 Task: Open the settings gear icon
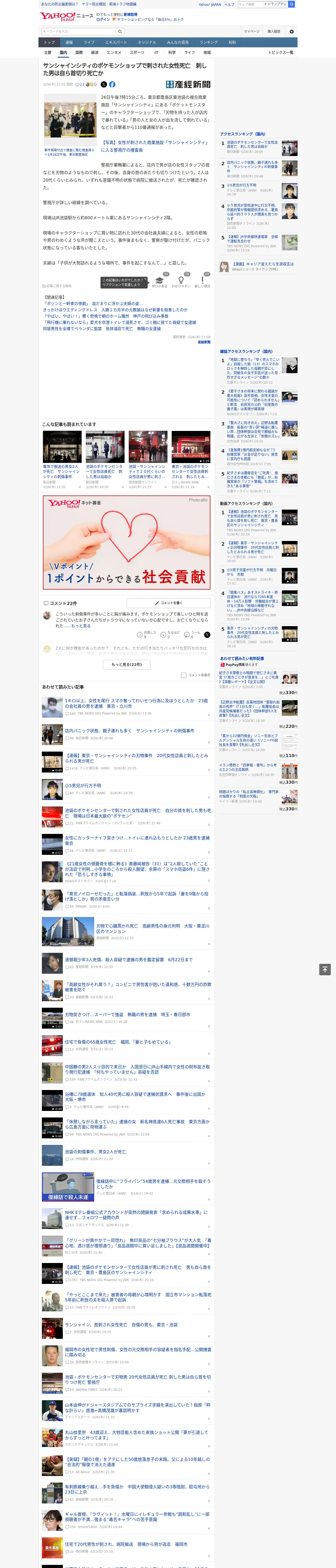click(292, 32)
